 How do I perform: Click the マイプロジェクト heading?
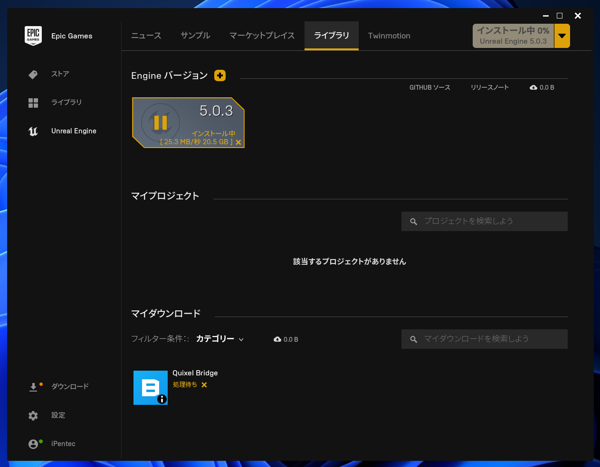pos(165,196)
